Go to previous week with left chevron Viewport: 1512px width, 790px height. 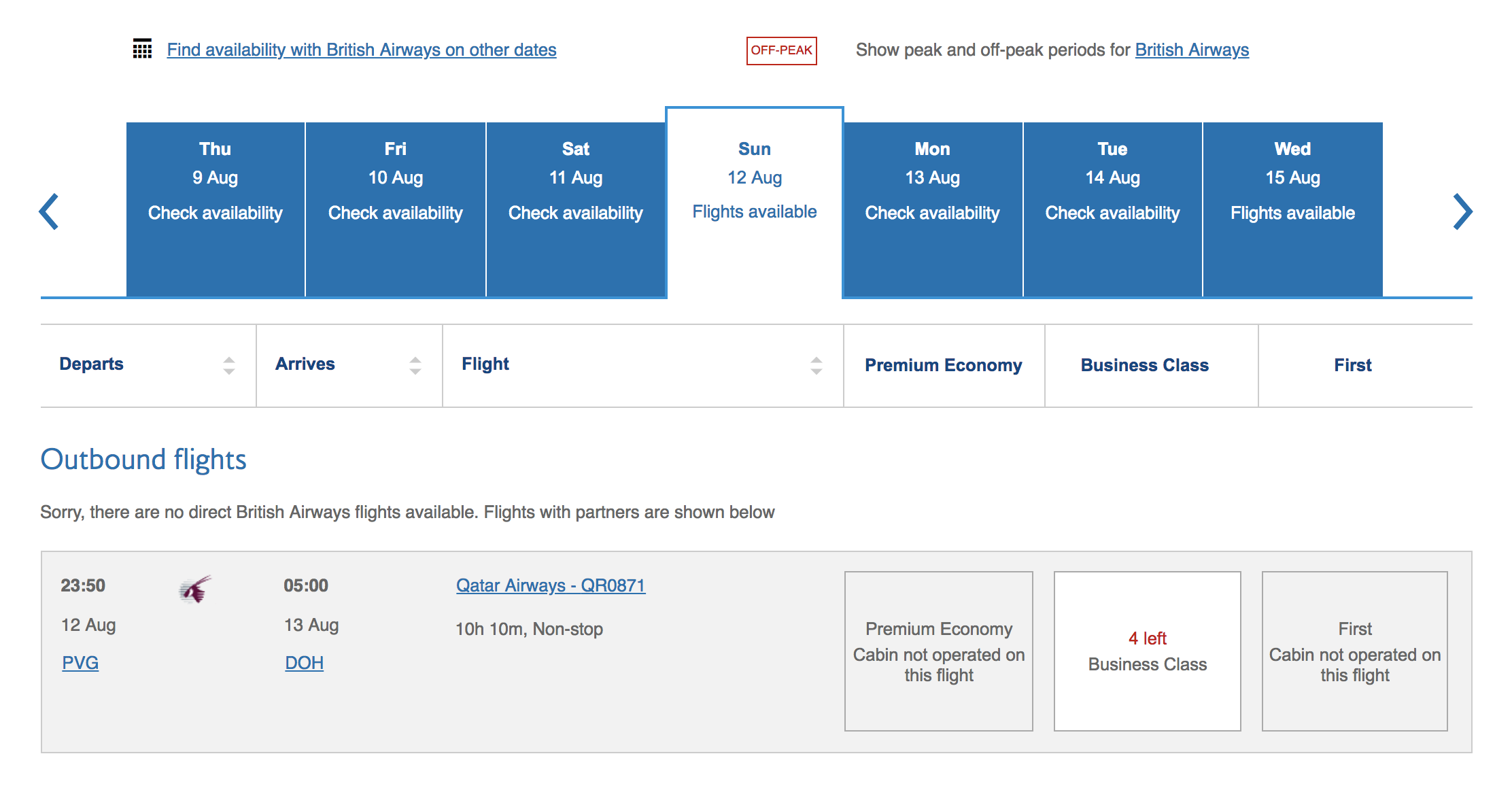tap(49, 211)
